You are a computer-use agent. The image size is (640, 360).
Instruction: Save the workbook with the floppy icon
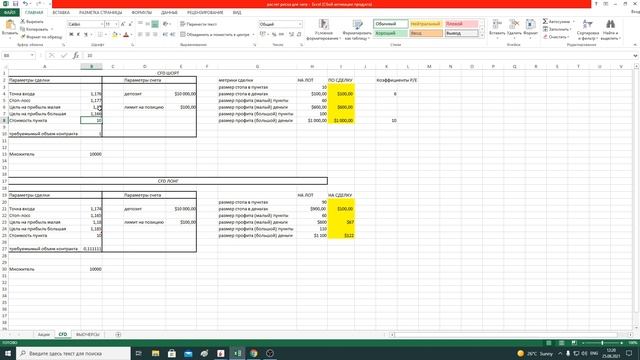click(x=16, y=4)
